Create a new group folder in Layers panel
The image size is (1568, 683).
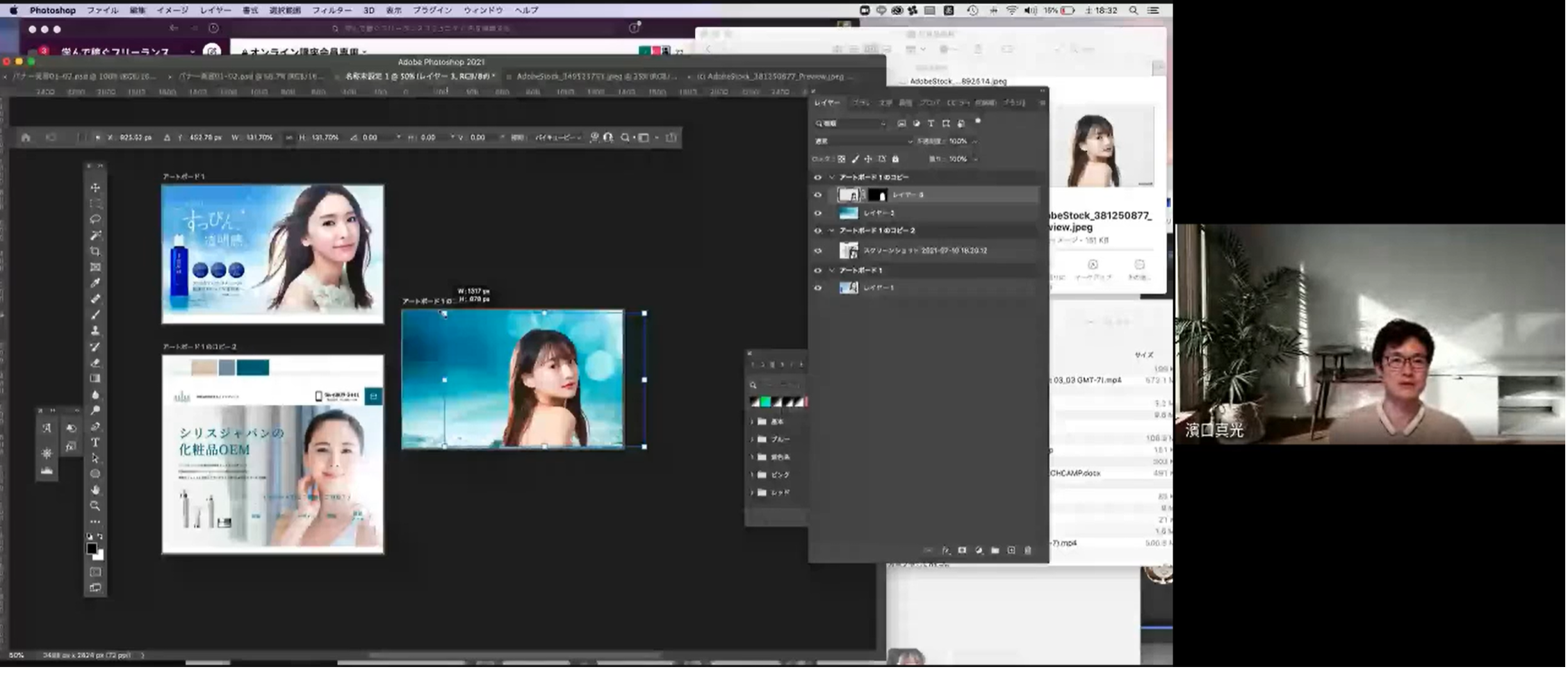pyautogui.click(x=995, y=550)
